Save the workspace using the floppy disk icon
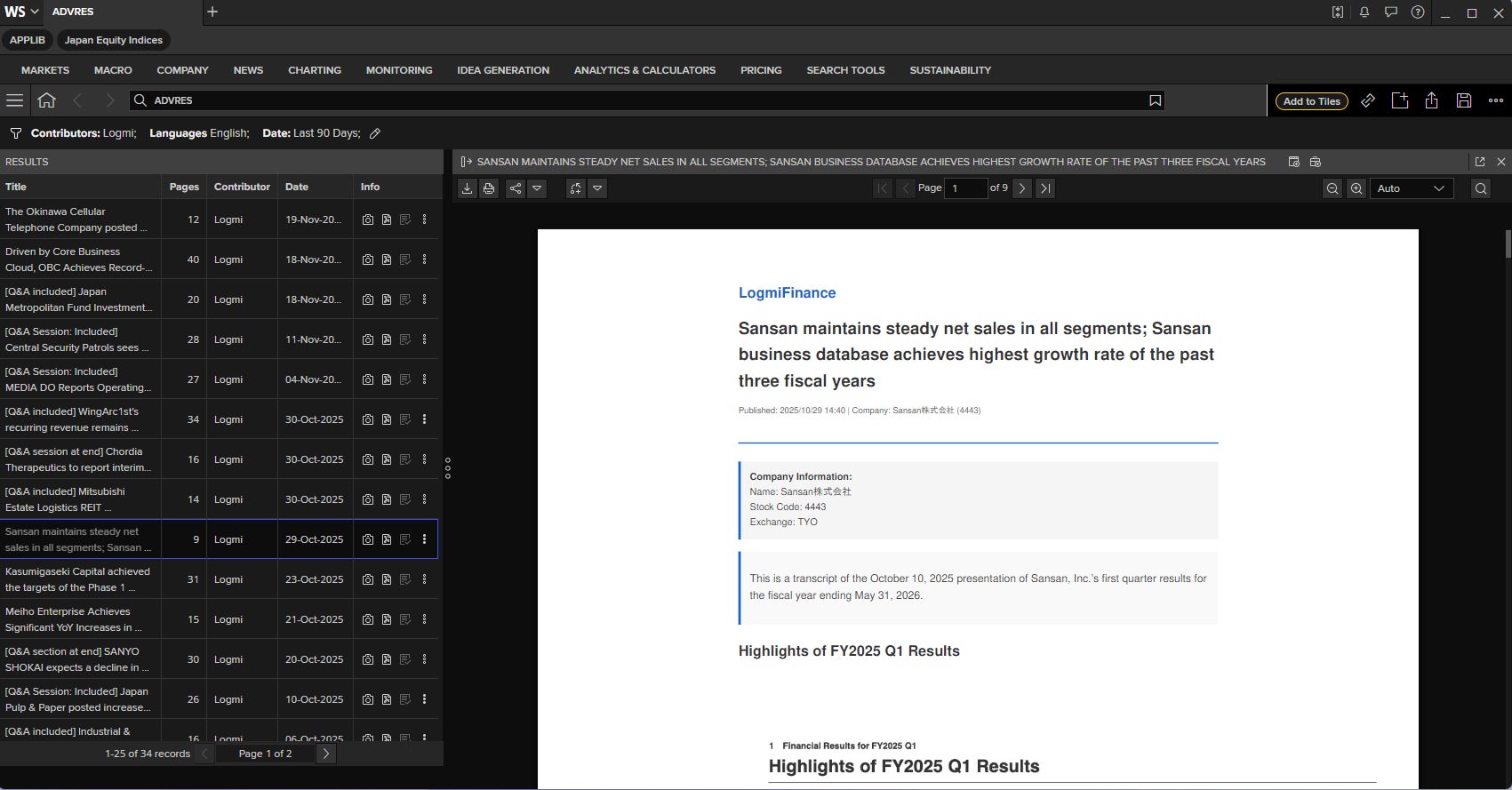 click(1464, 100)
